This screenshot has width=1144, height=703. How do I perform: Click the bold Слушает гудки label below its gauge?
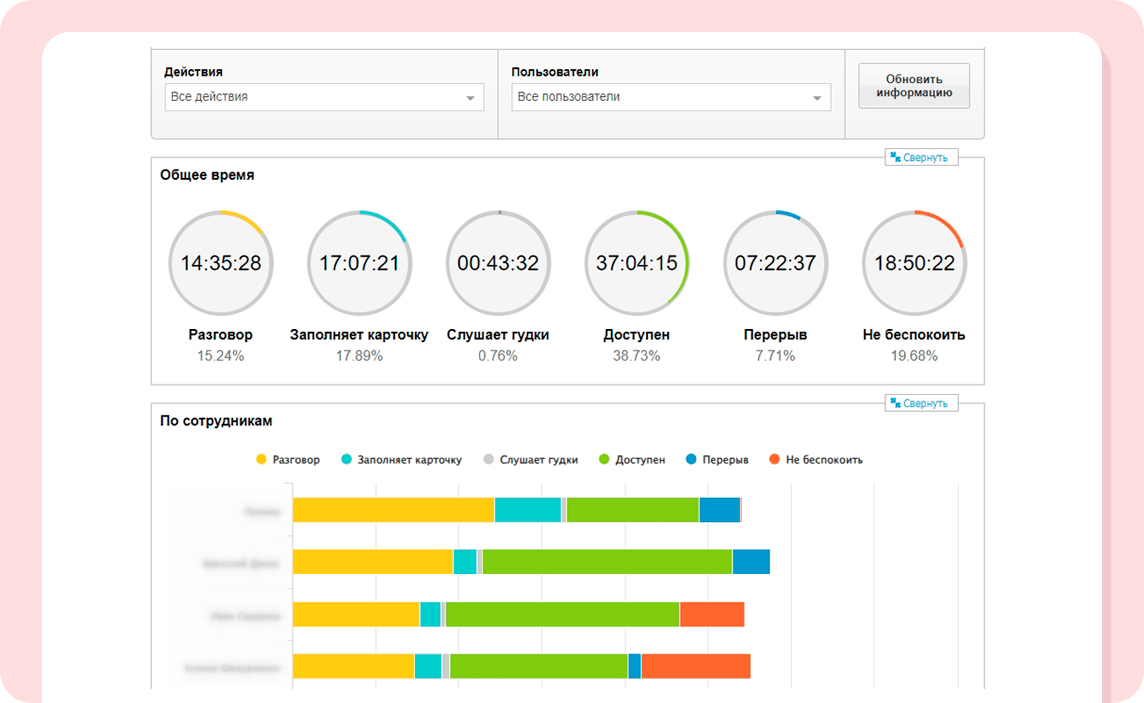498,335
